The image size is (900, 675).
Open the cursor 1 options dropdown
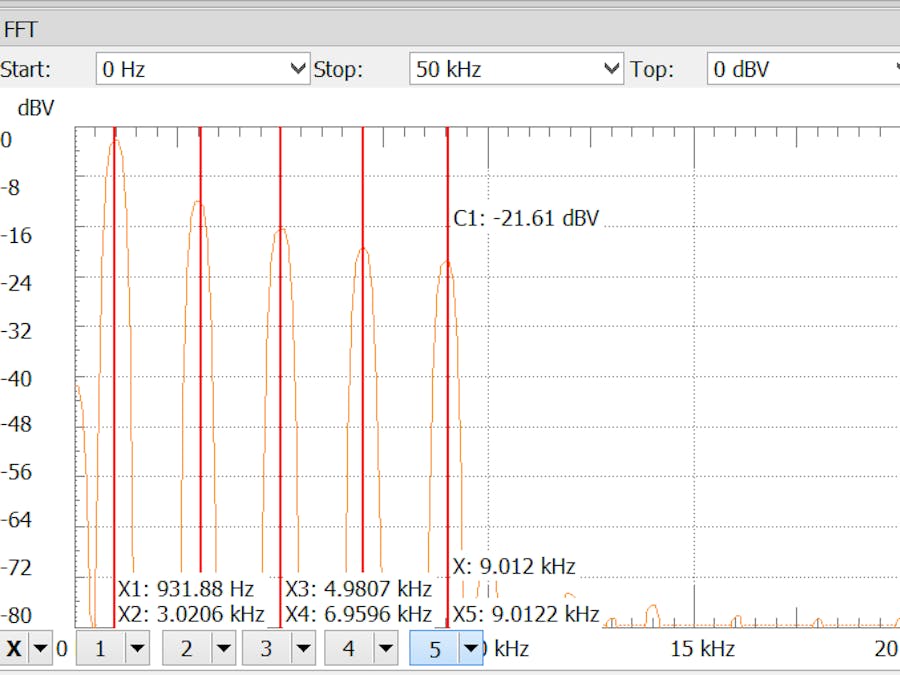[136, 648]
